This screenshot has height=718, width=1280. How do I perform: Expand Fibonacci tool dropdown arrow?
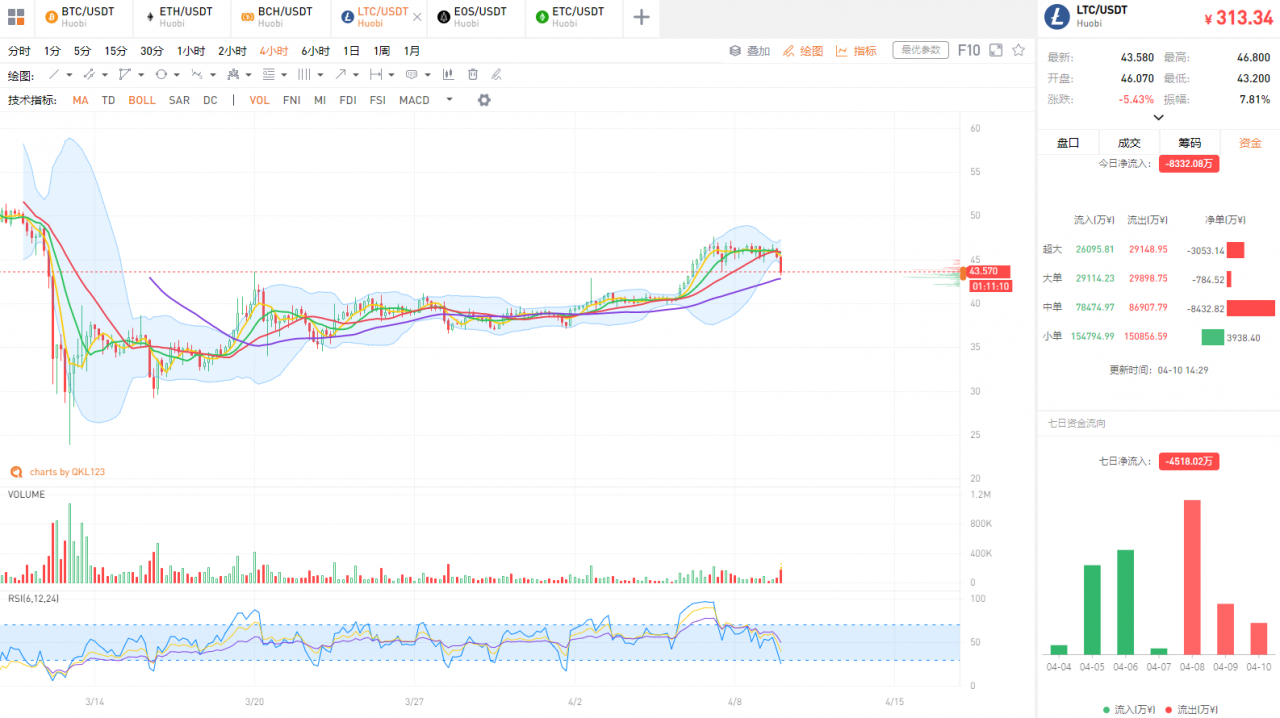coord(284,74)
